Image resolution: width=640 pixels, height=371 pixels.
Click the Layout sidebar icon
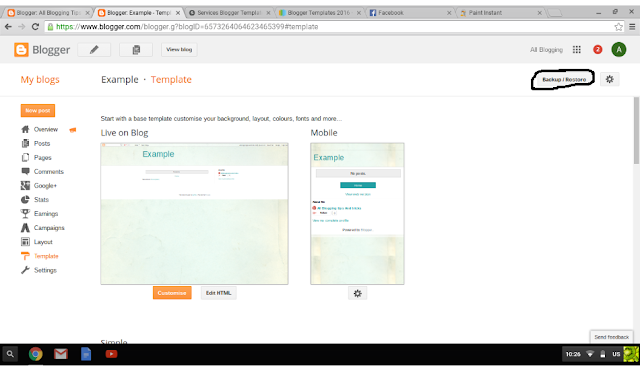coord(25,242)
